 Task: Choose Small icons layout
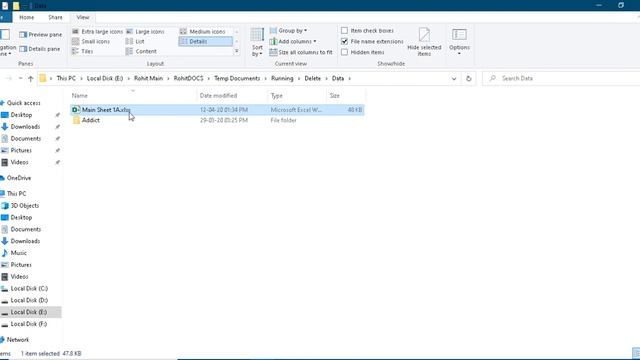click(91, 41)
